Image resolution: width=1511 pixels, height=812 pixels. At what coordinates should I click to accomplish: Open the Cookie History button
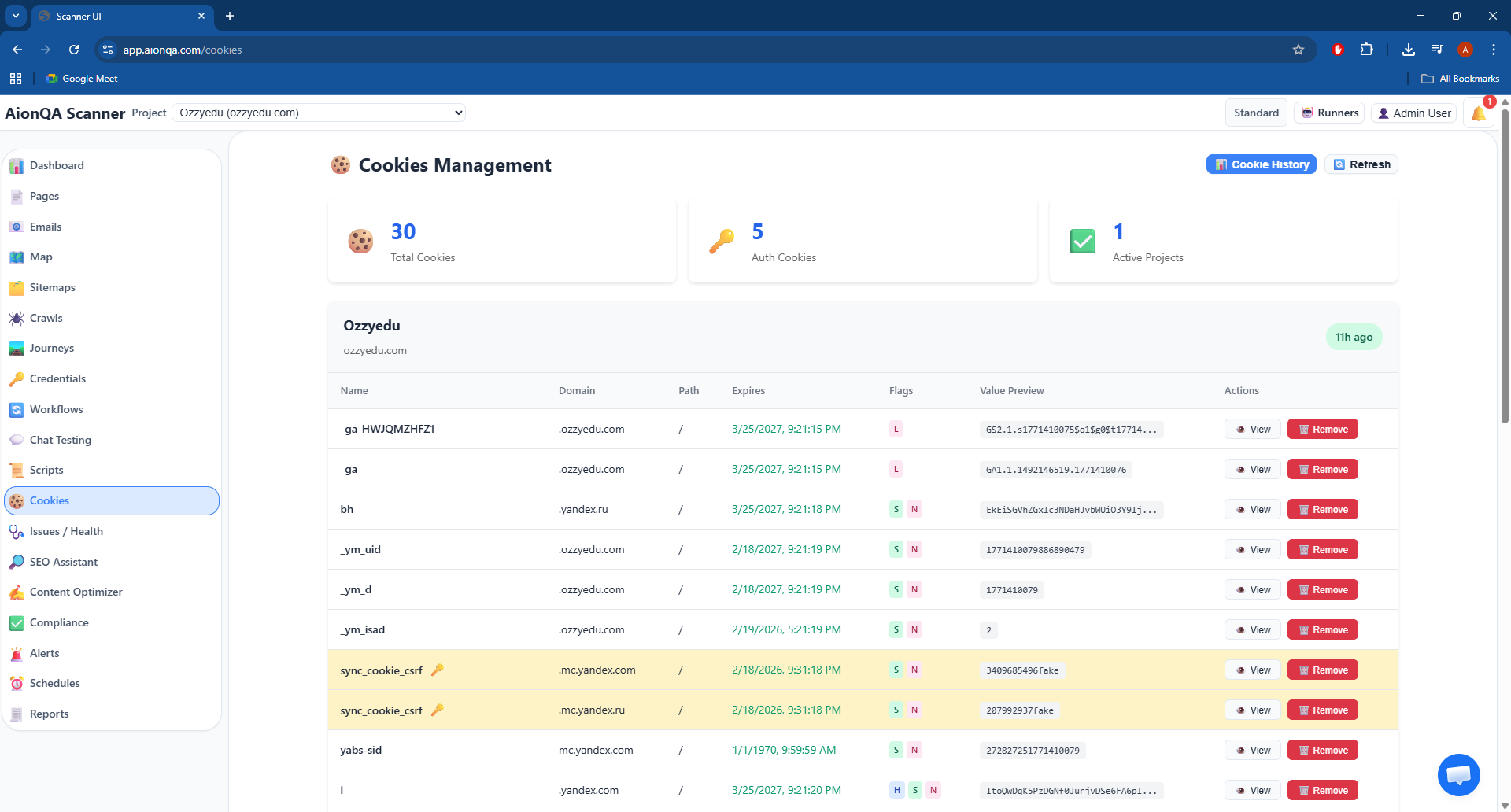(x=1261, y=164)
